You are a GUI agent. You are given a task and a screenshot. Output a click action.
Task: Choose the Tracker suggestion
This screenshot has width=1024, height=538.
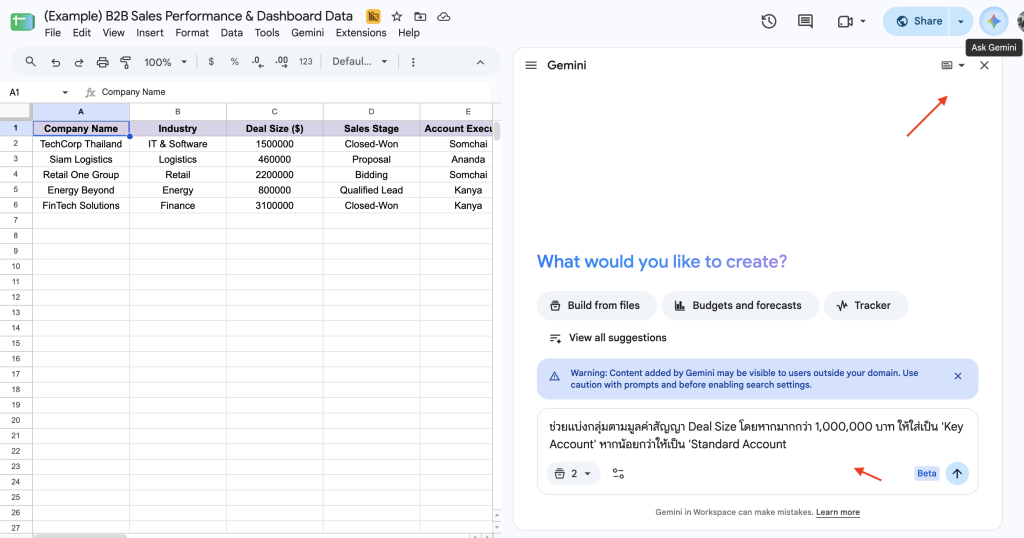[x=865, y=306]
